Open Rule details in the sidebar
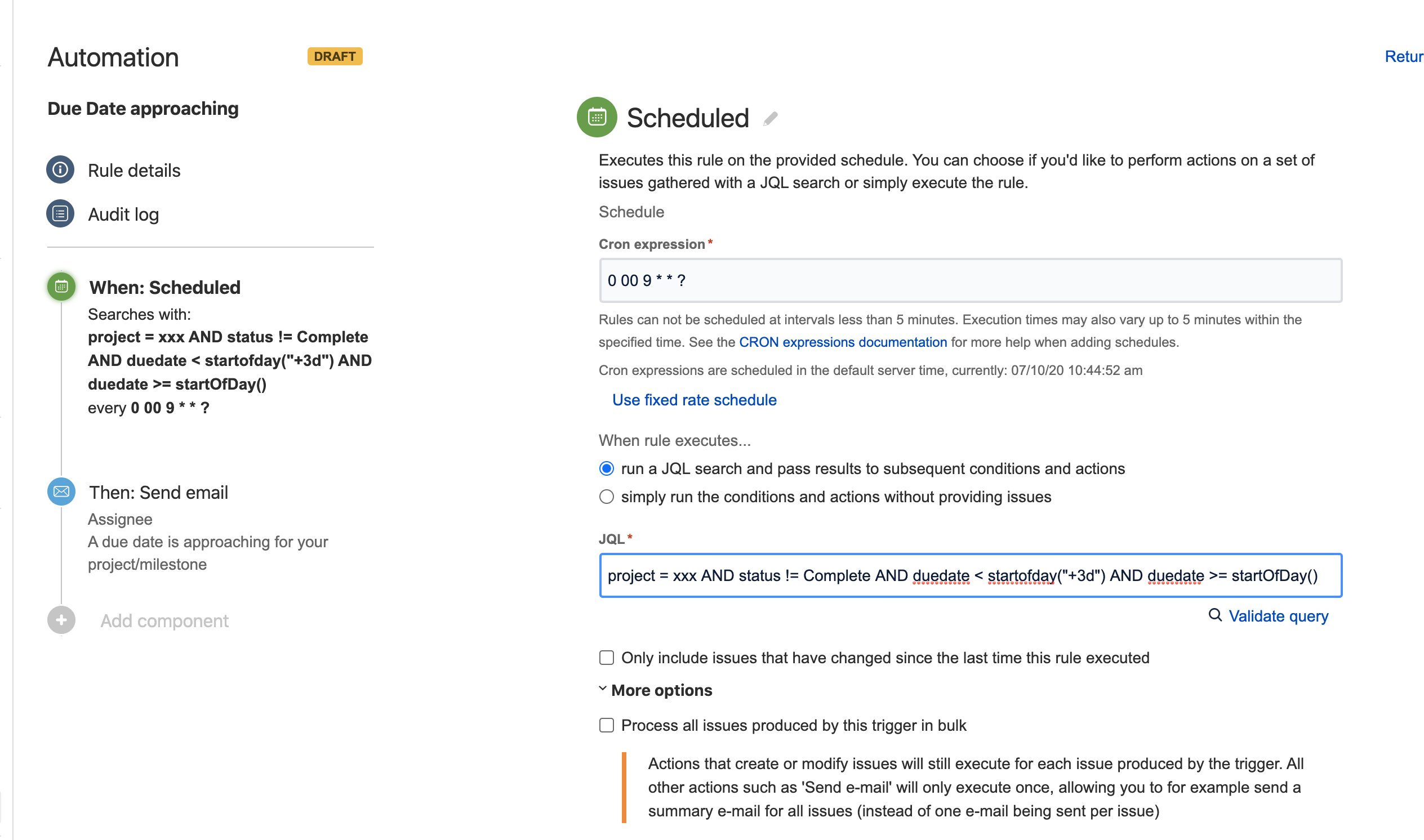The width and height of the screenshot is (1424, 840). [x=134, y=171]
